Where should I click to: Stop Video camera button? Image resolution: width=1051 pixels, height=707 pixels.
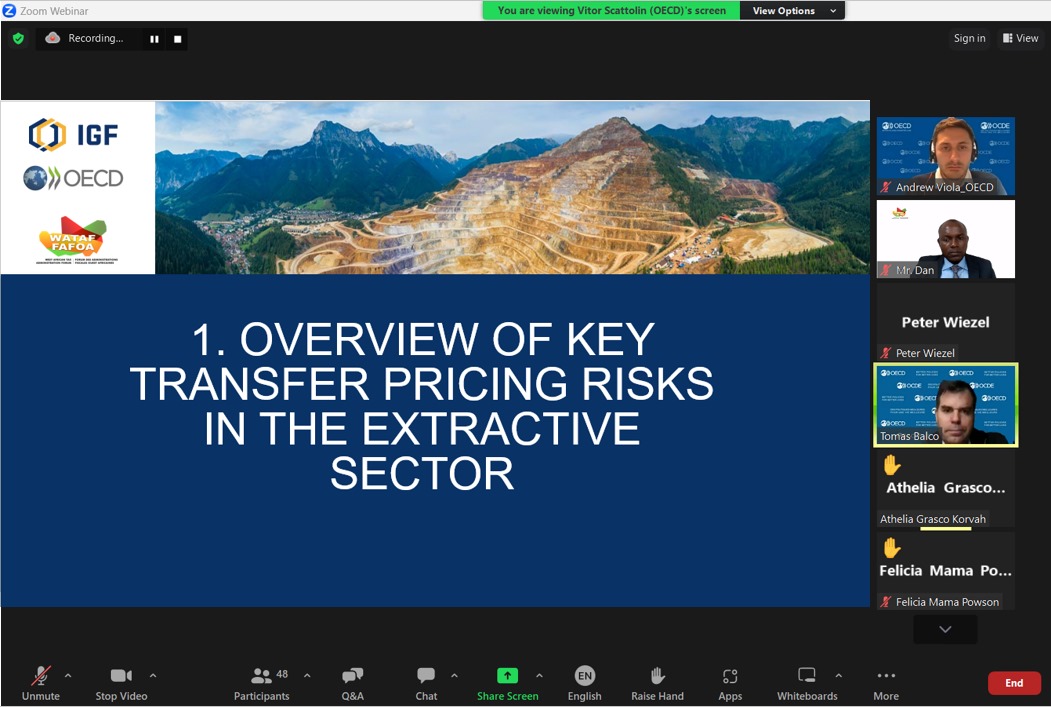pyautogui.click(x=121, y=684)
